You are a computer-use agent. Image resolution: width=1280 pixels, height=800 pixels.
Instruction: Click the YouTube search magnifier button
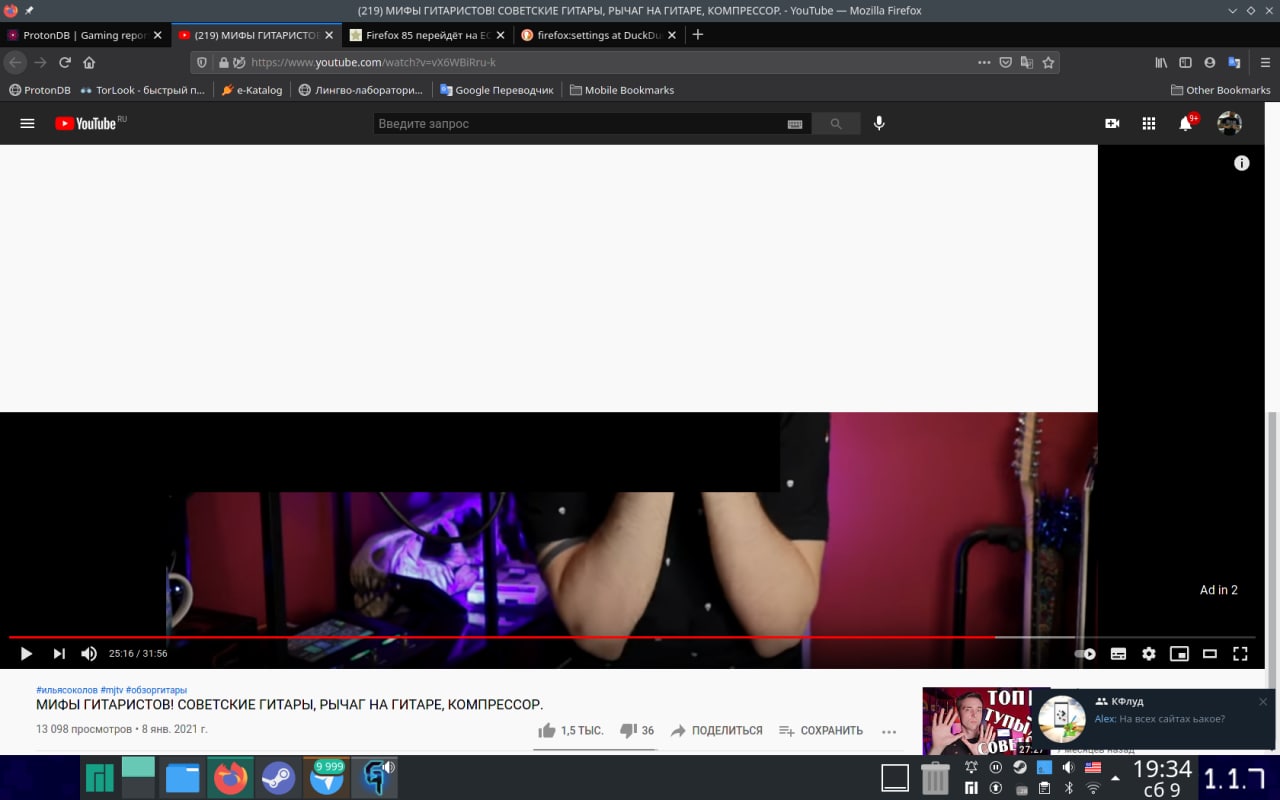tap(836, 124)
